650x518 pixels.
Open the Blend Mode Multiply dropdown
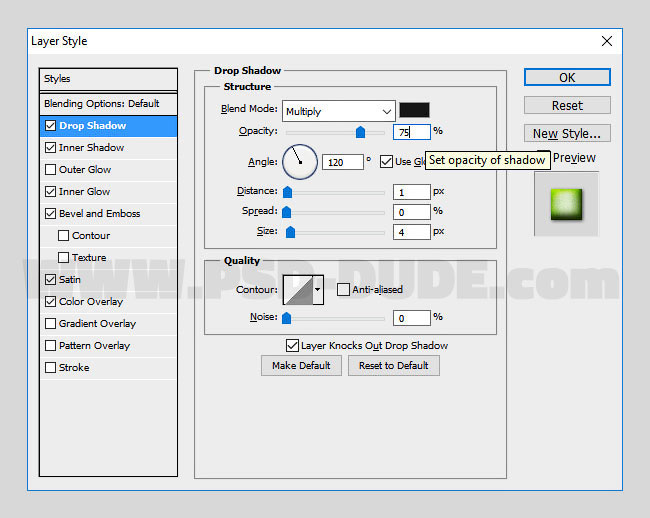338,111
